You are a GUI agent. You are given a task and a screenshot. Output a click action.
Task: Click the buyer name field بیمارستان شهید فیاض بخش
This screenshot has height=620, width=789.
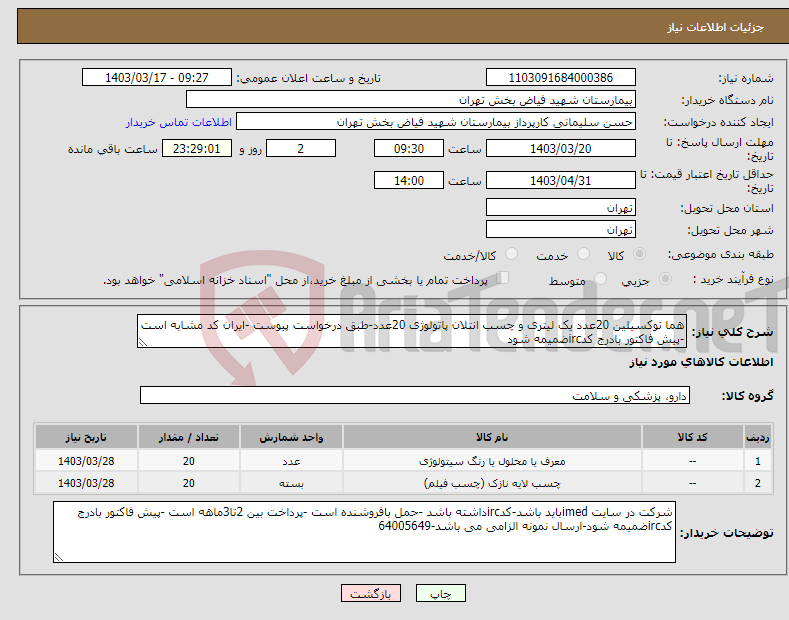click(x=411, y=100)
